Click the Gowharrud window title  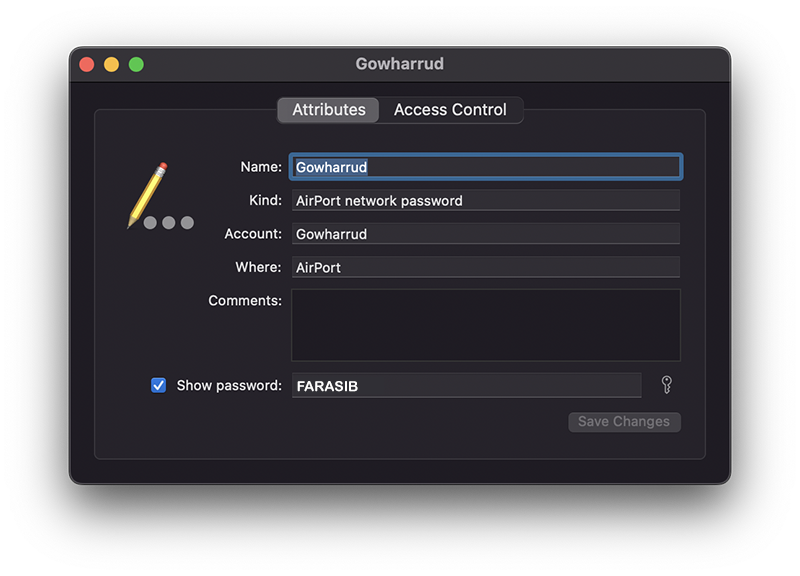pyautogui.click(x=399, y=64)
